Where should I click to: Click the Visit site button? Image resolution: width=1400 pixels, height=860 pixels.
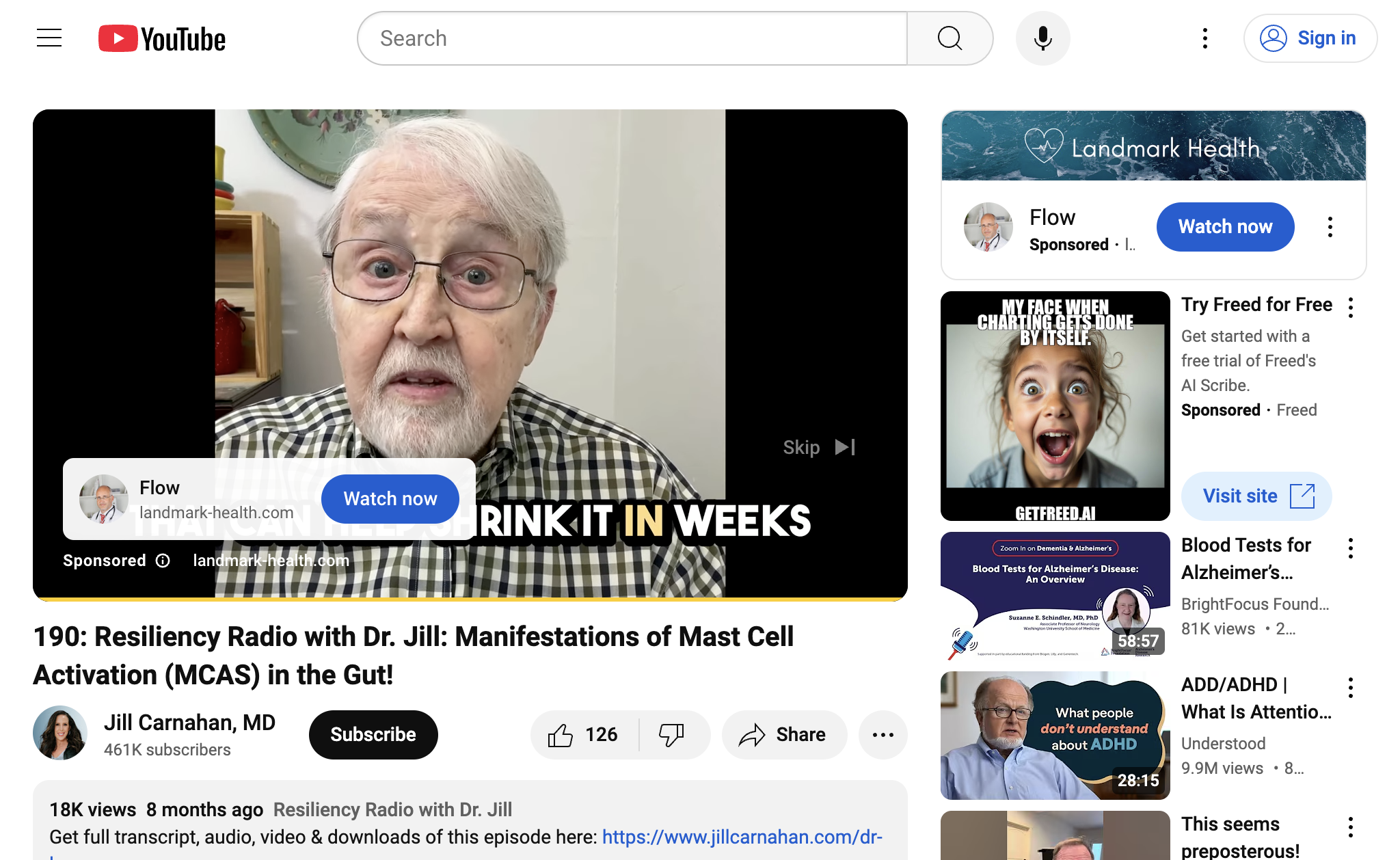pos(1256,496)
